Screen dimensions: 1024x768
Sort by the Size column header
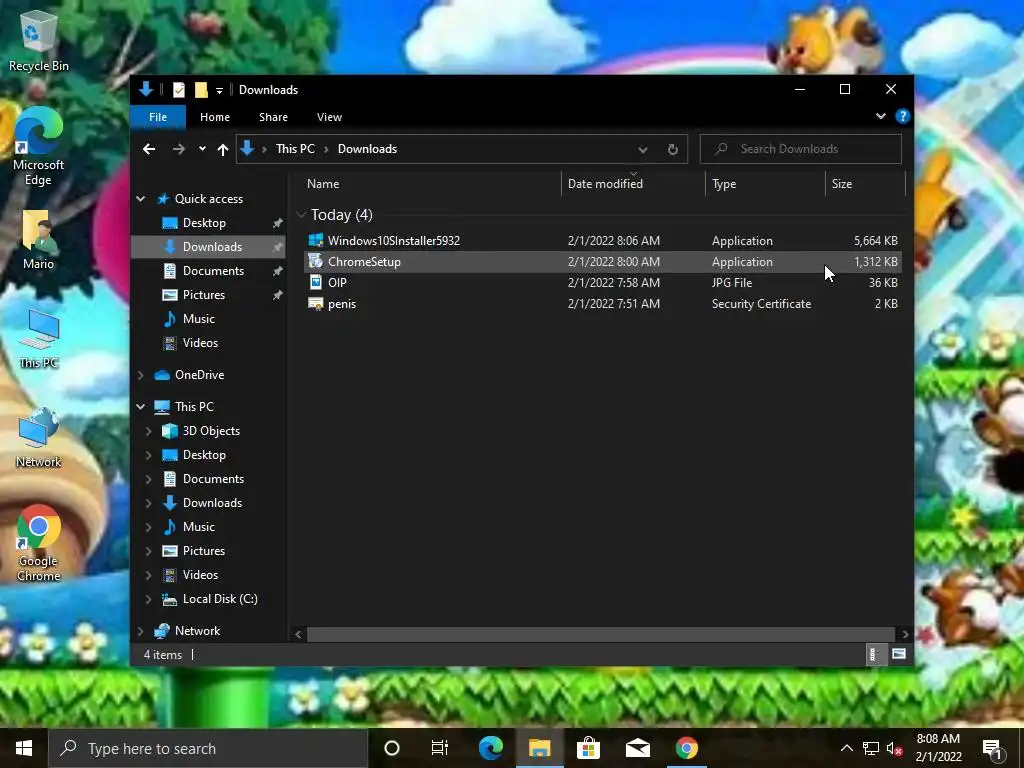(x=865, y=184)
